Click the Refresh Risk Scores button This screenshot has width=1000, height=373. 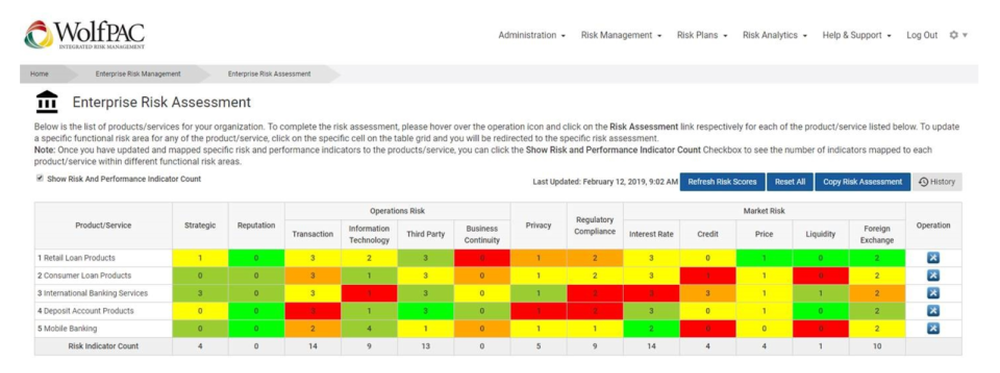722,182
